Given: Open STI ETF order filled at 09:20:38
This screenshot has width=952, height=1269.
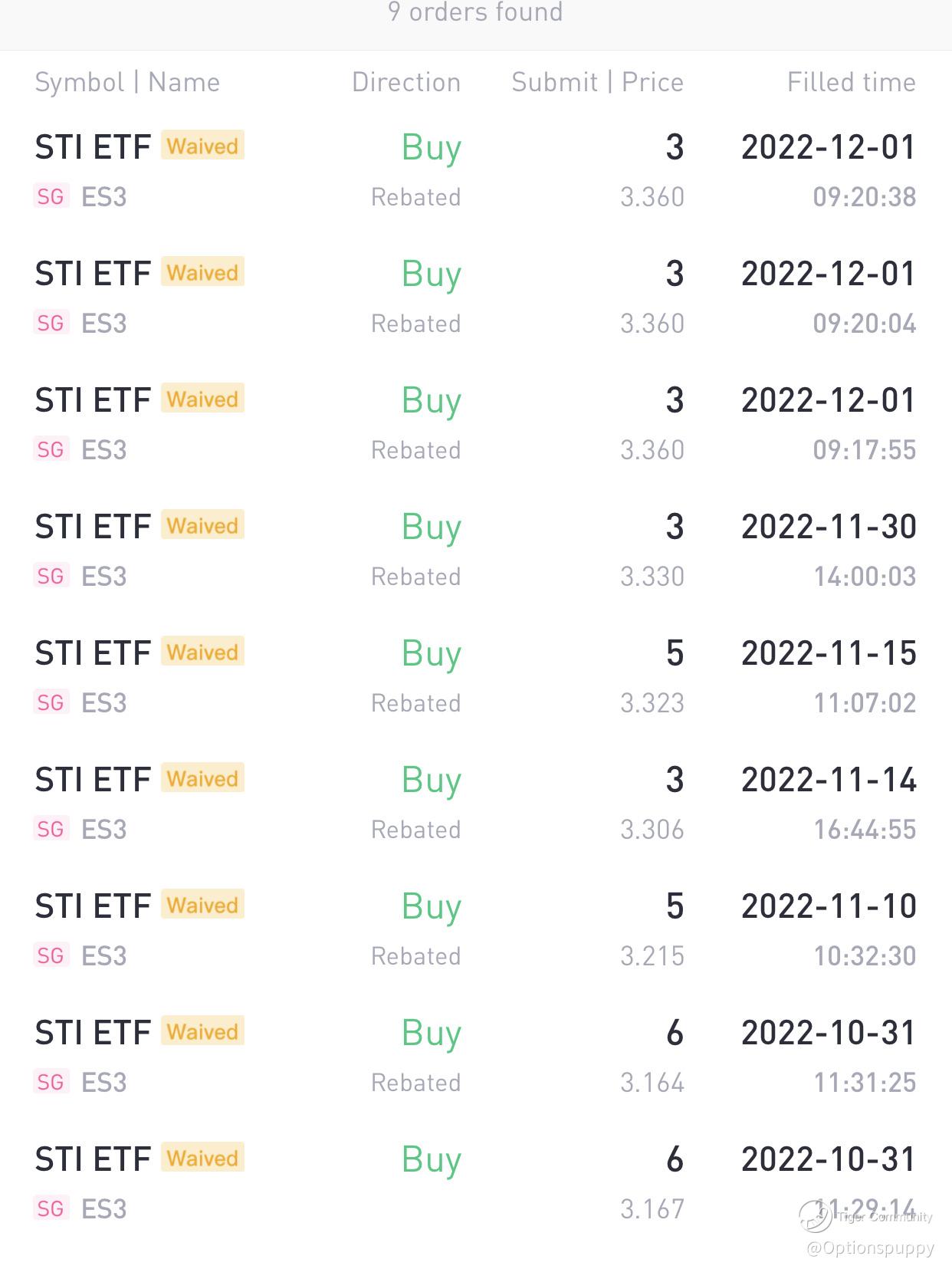Looking at the screenshot, I should pyautogui.click(x=475, y=171).
